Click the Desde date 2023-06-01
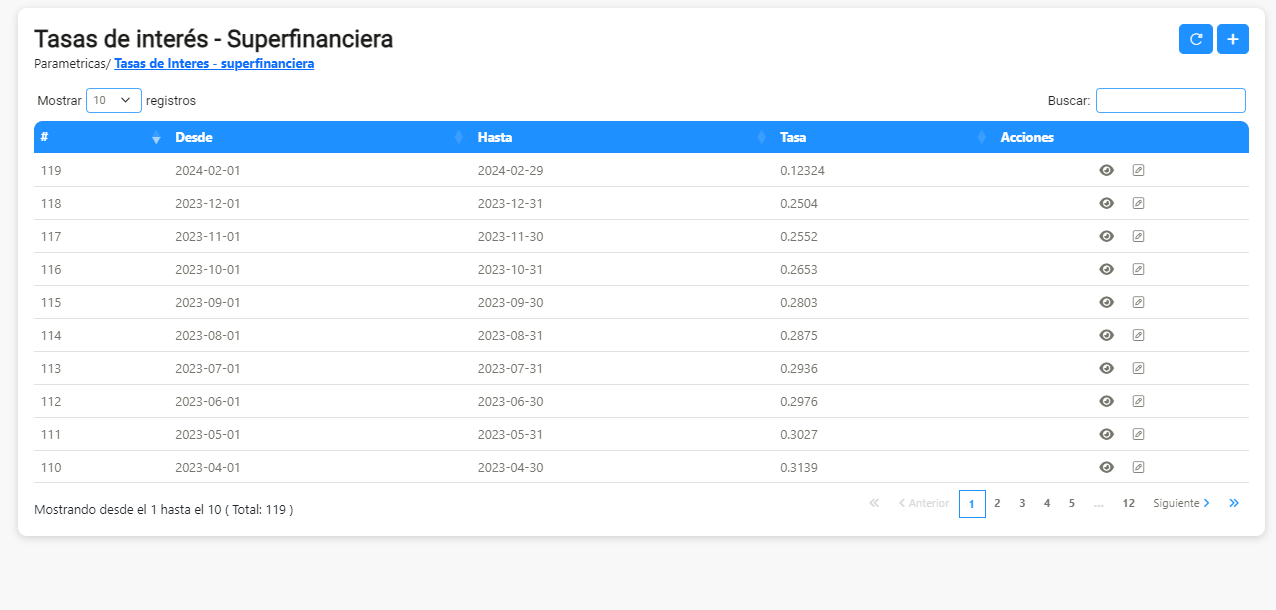 coord(208,401)
